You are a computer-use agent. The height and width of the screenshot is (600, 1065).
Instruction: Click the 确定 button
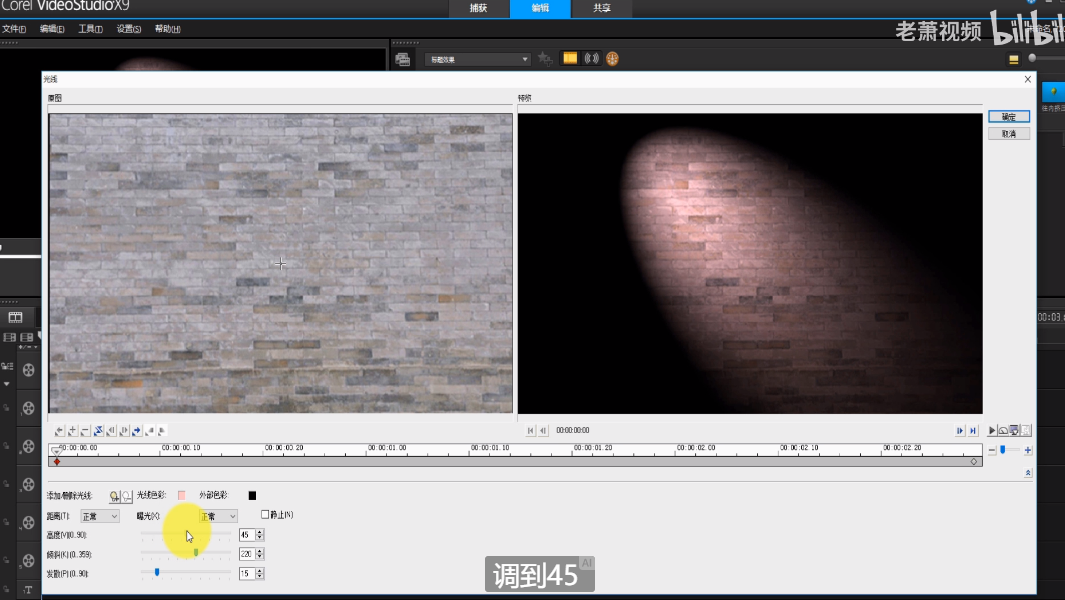tap(1009, 117)
